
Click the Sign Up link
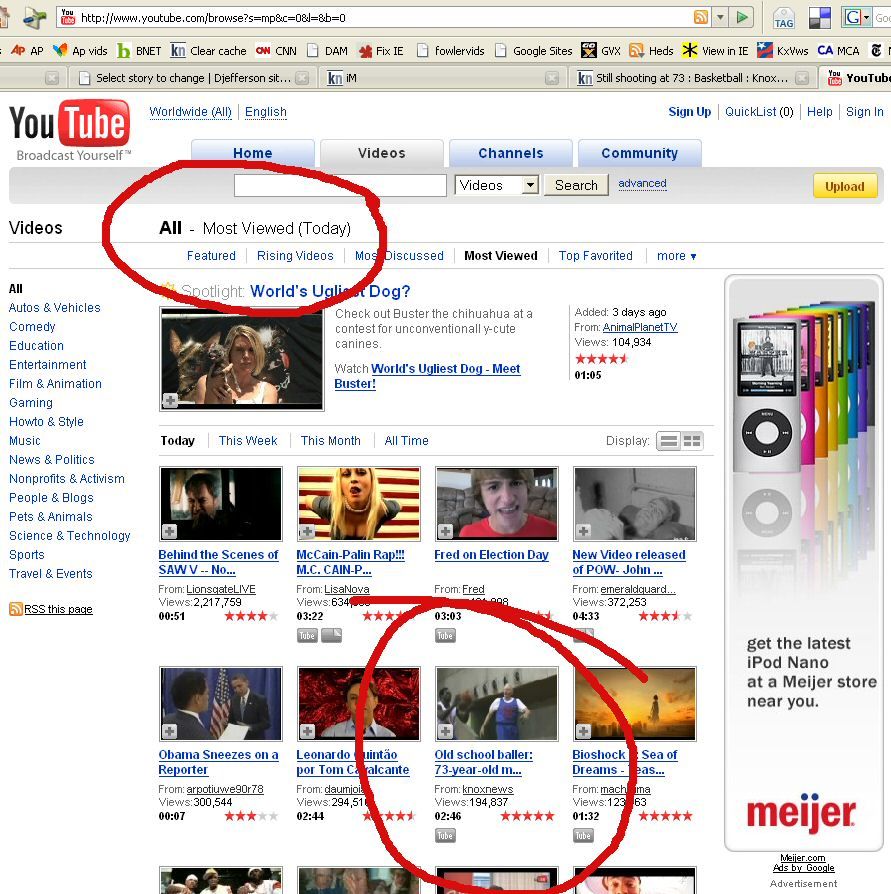click(690, 112)
